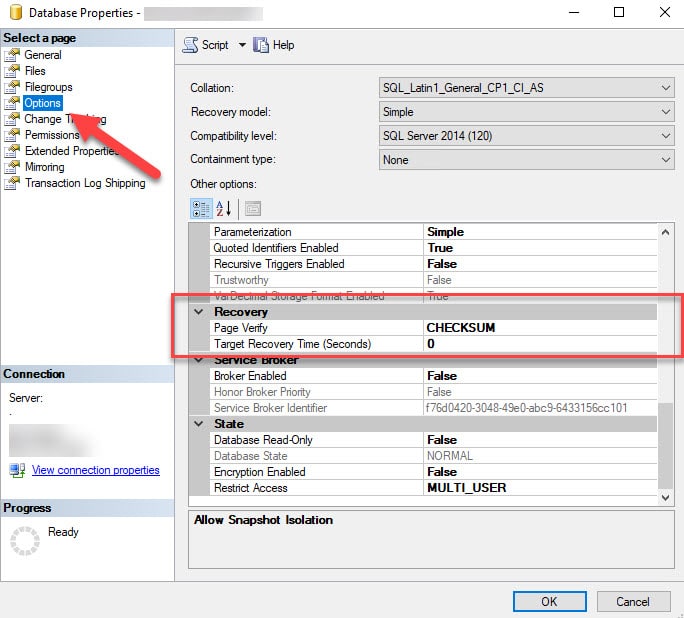This screenshot has height=618, width=684.
Task: Select Quoted Identifiers Enabled row
Action: pyautogui.click(x=433, y=248)
